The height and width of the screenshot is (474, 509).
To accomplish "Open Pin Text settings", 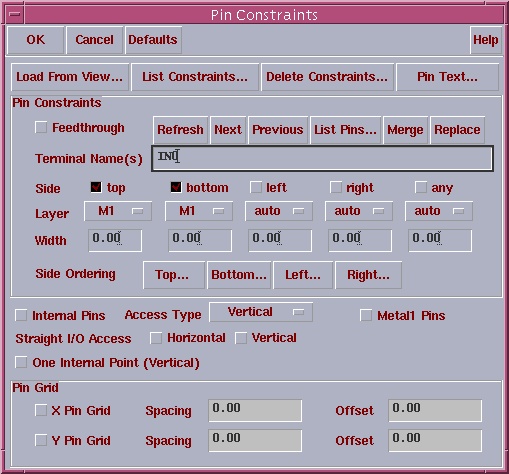I will pos(447,77).
